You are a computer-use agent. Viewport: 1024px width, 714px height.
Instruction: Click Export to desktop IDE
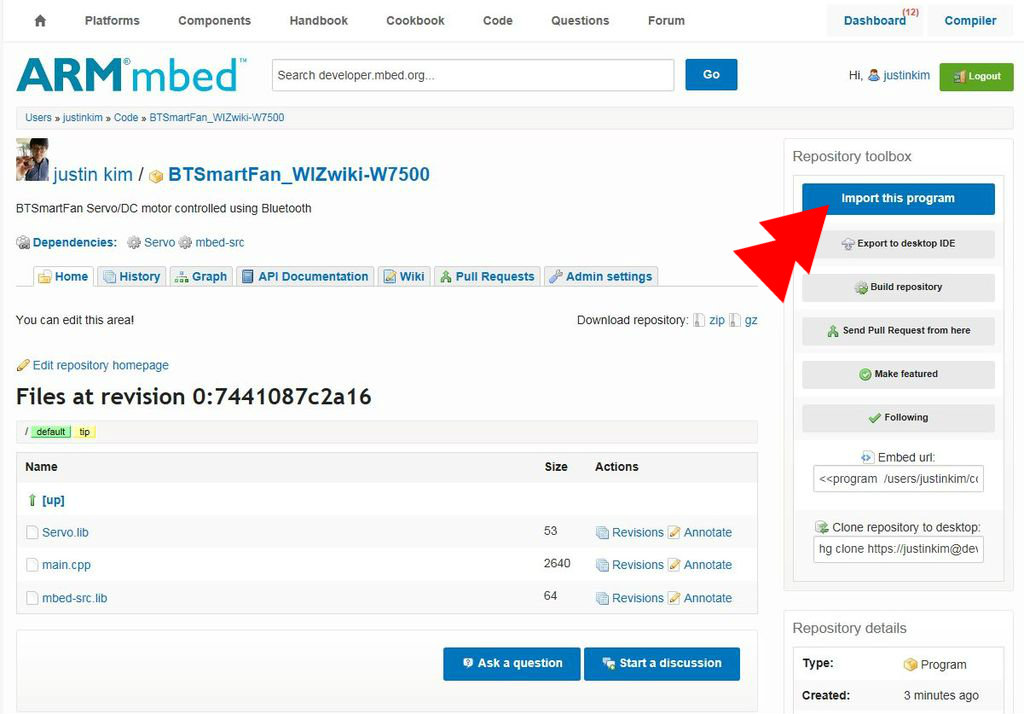click(898, 244)
